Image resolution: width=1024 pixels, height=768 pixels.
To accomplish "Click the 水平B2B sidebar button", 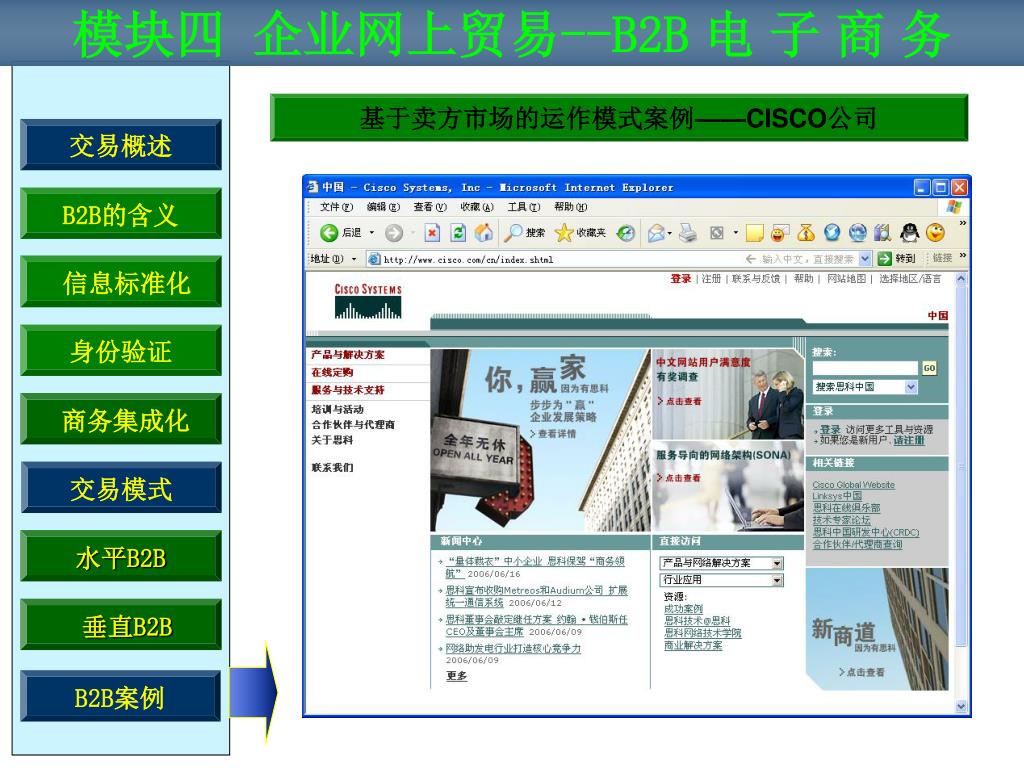I will 121,556.
